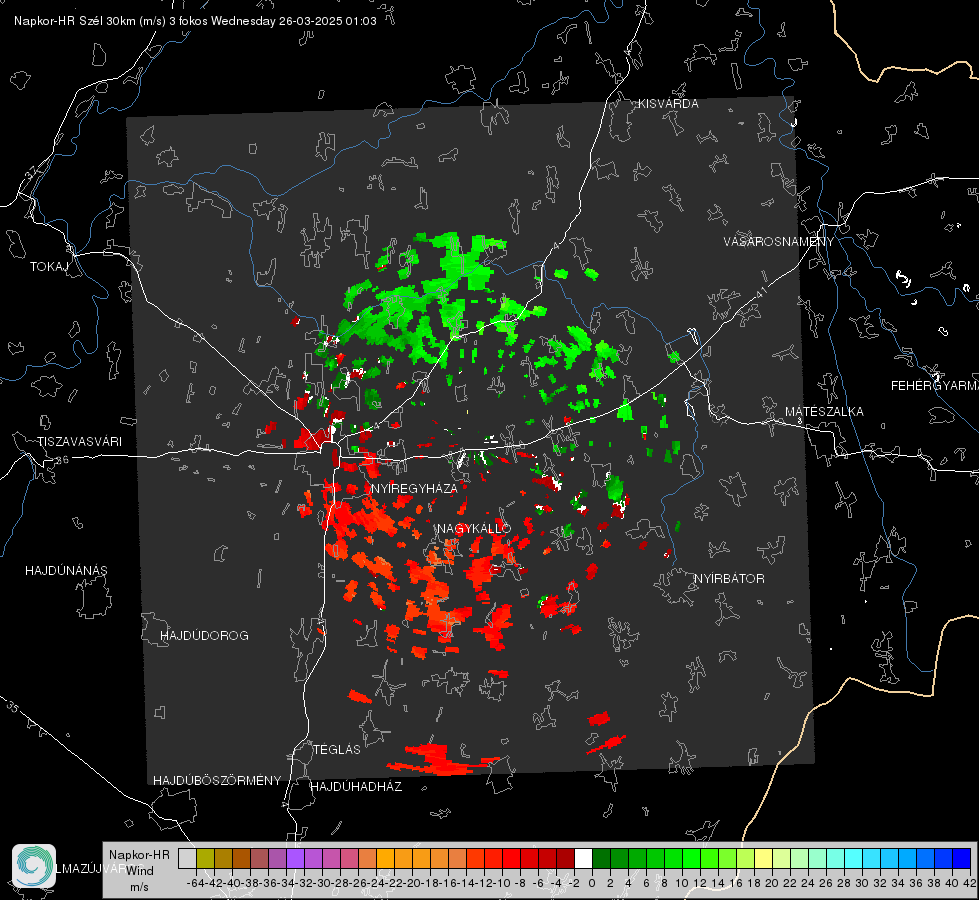This screenshot has height=900, width=979.
Task: Click the NAGYKÁLLÓ city label
Action: [474, 528]
